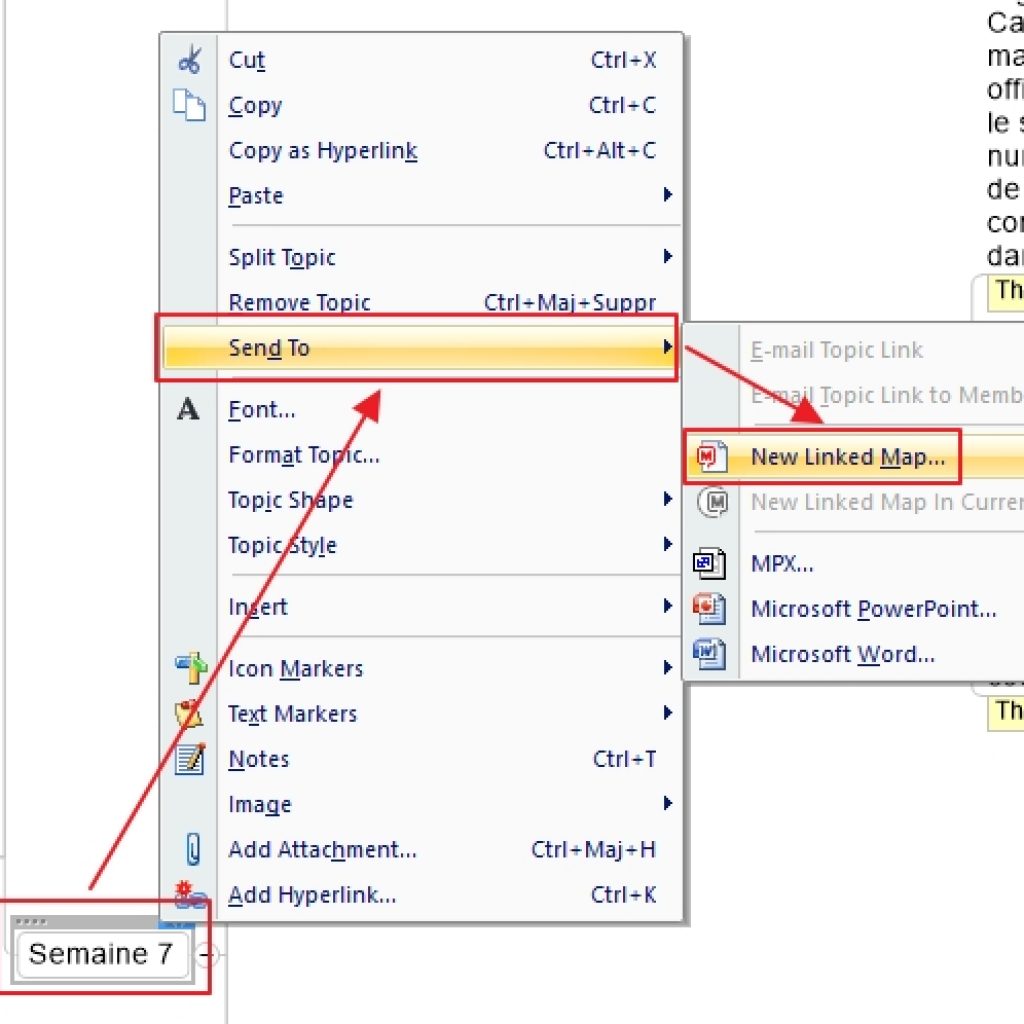
Task: Open Format Topic dialog
Action: pyautogui.click(x=303, y=455)
